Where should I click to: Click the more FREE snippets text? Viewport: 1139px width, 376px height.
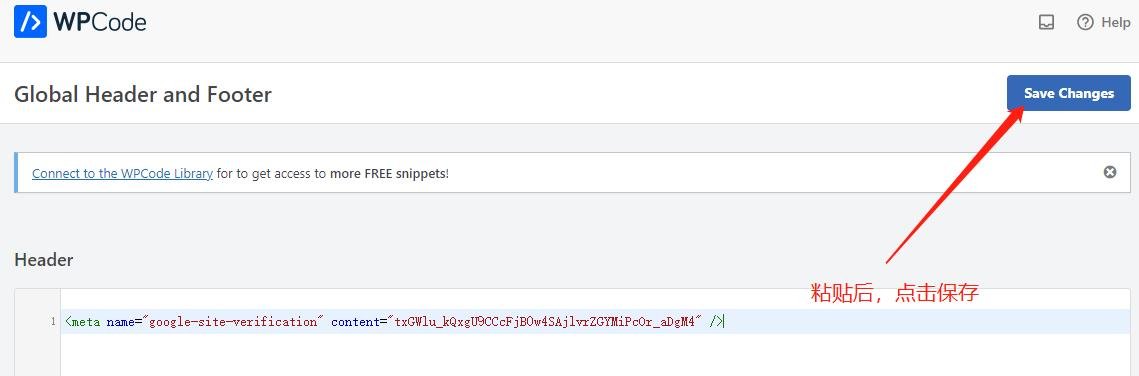(x=388, y=173)
